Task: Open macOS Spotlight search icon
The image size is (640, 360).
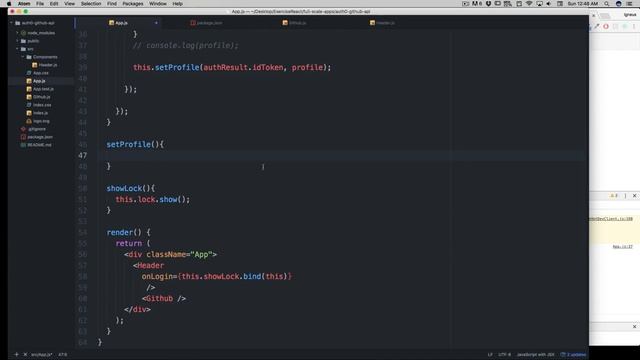Action: pos(607,4)
